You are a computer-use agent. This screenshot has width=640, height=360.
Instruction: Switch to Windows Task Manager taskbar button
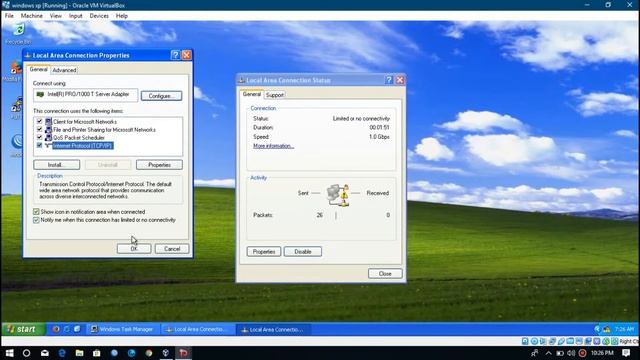[122, 329]
